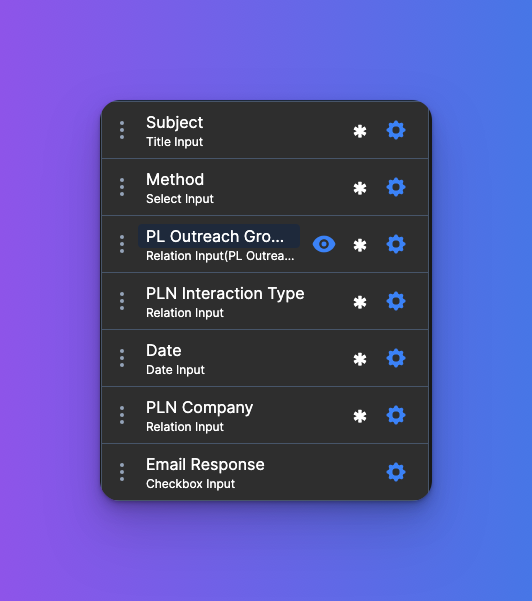Toggle required asterisk on PLN Company
The width and height of the screenshot is (532, 601).
(360, 416)
